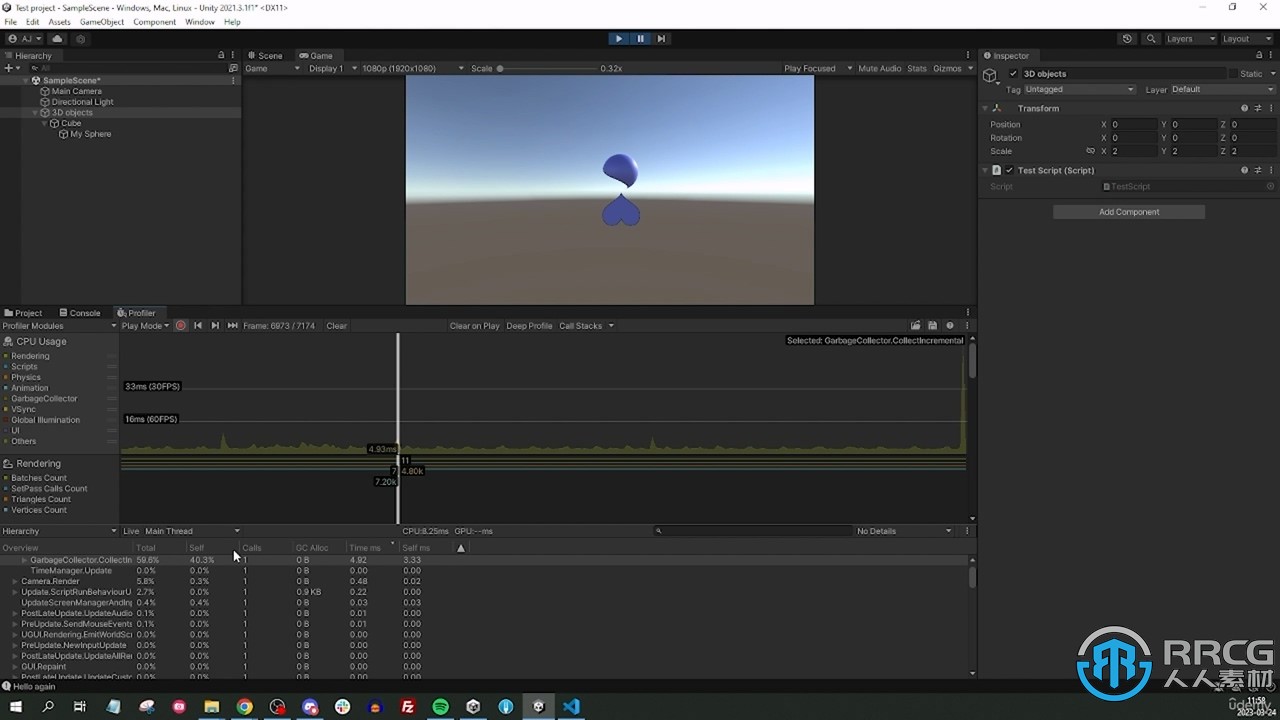The height and width of the screenshot is (720, 1280).
Task: Go to previous Profiler frame
Action: click(198, 326)
